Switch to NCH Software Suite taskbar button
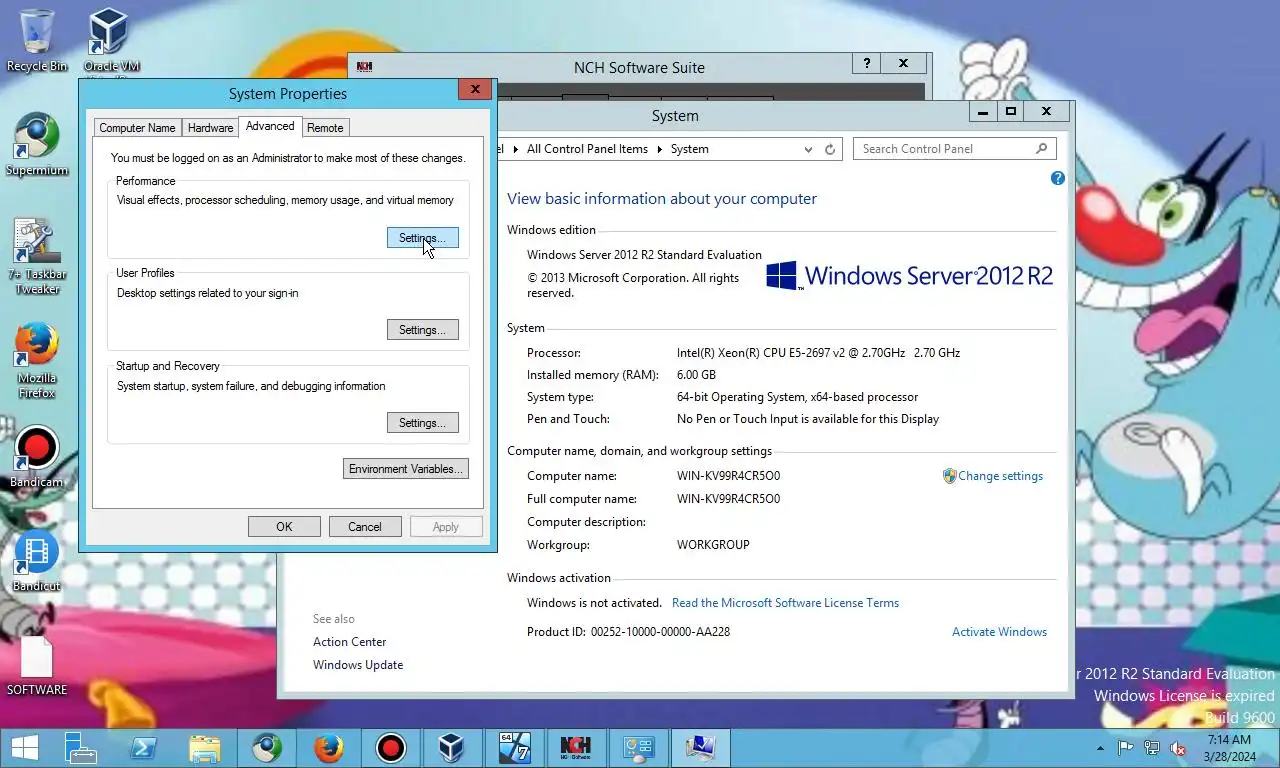The image size is (1280, 768). click(x=576, y=748)
